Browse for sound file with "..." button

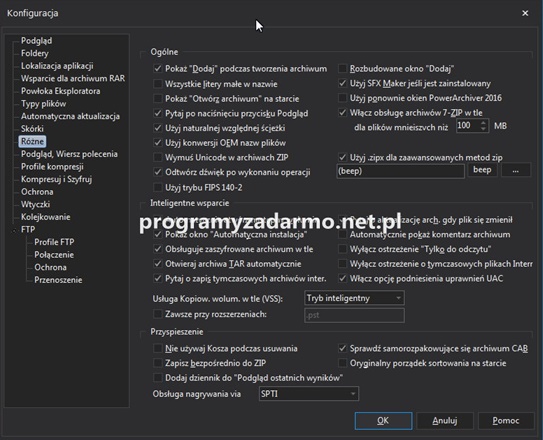[x=516, y=170]
